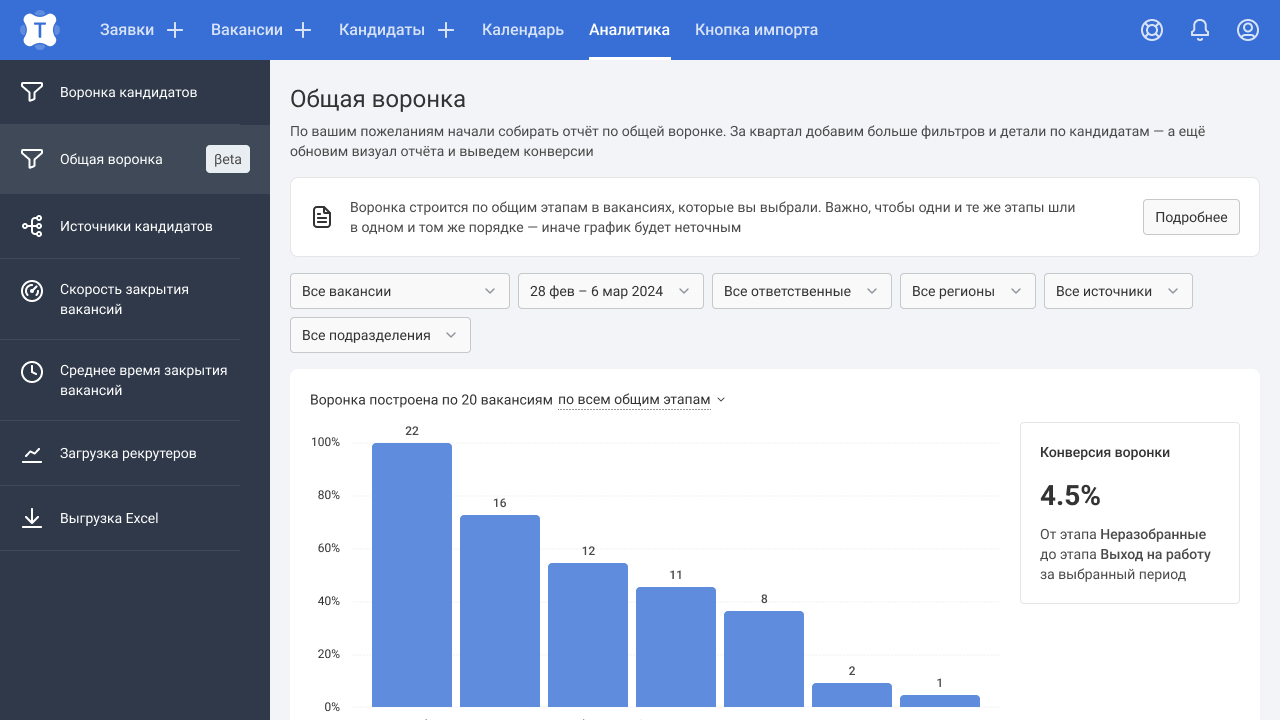Click Конверсия воронки card title

click(x=1105, y=452)
